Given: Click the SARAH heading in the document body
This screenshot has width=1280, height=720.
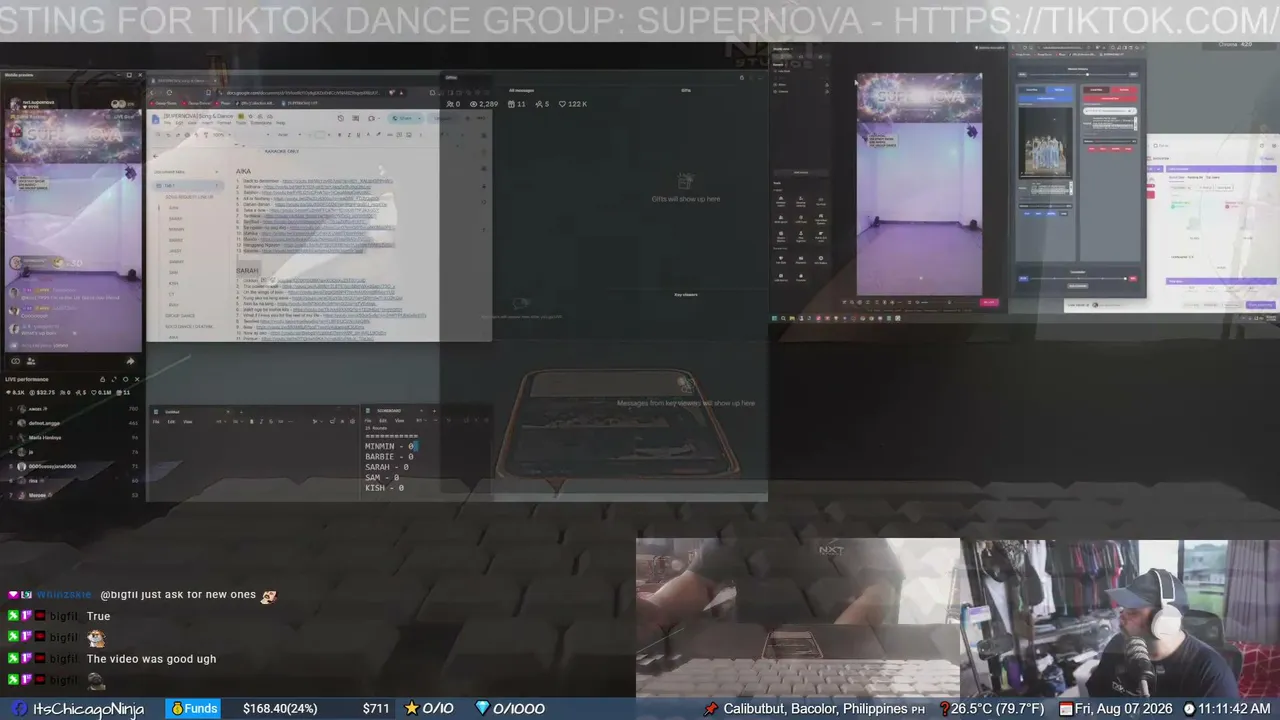Looking at the screenshot, I should [x=247, y=271].
